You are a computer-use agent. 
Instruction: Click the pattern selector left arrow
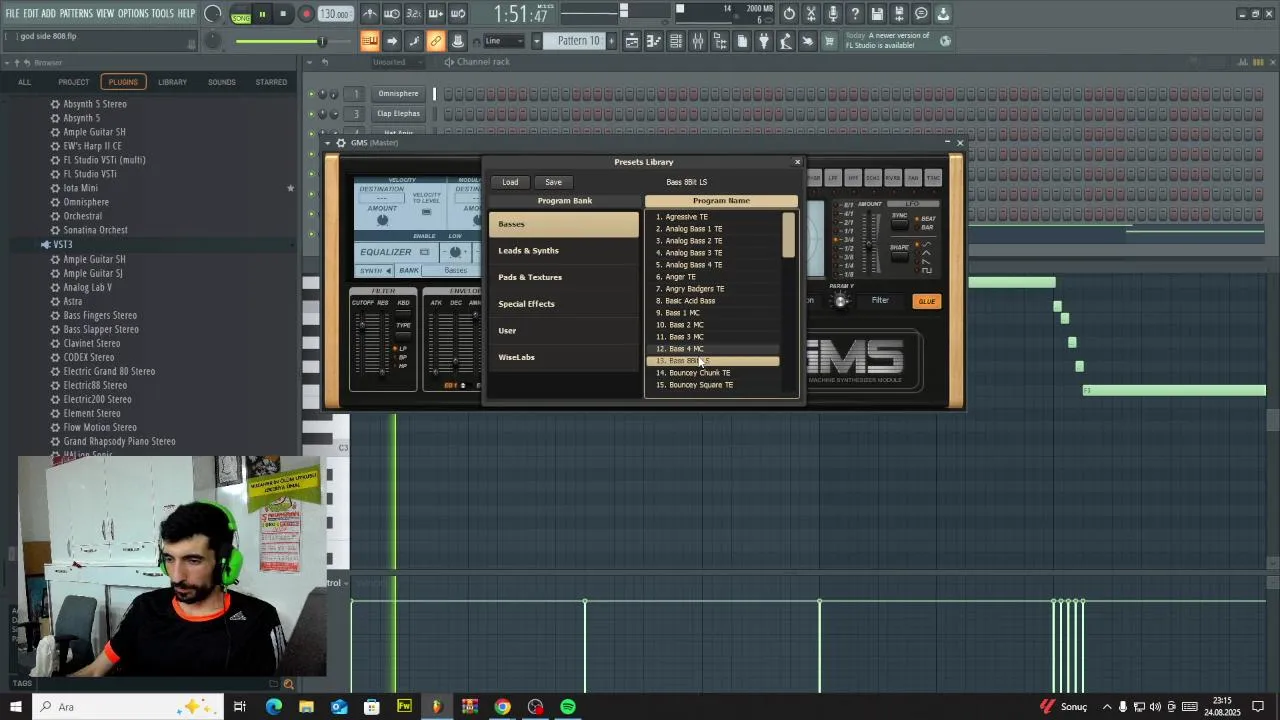536,41
